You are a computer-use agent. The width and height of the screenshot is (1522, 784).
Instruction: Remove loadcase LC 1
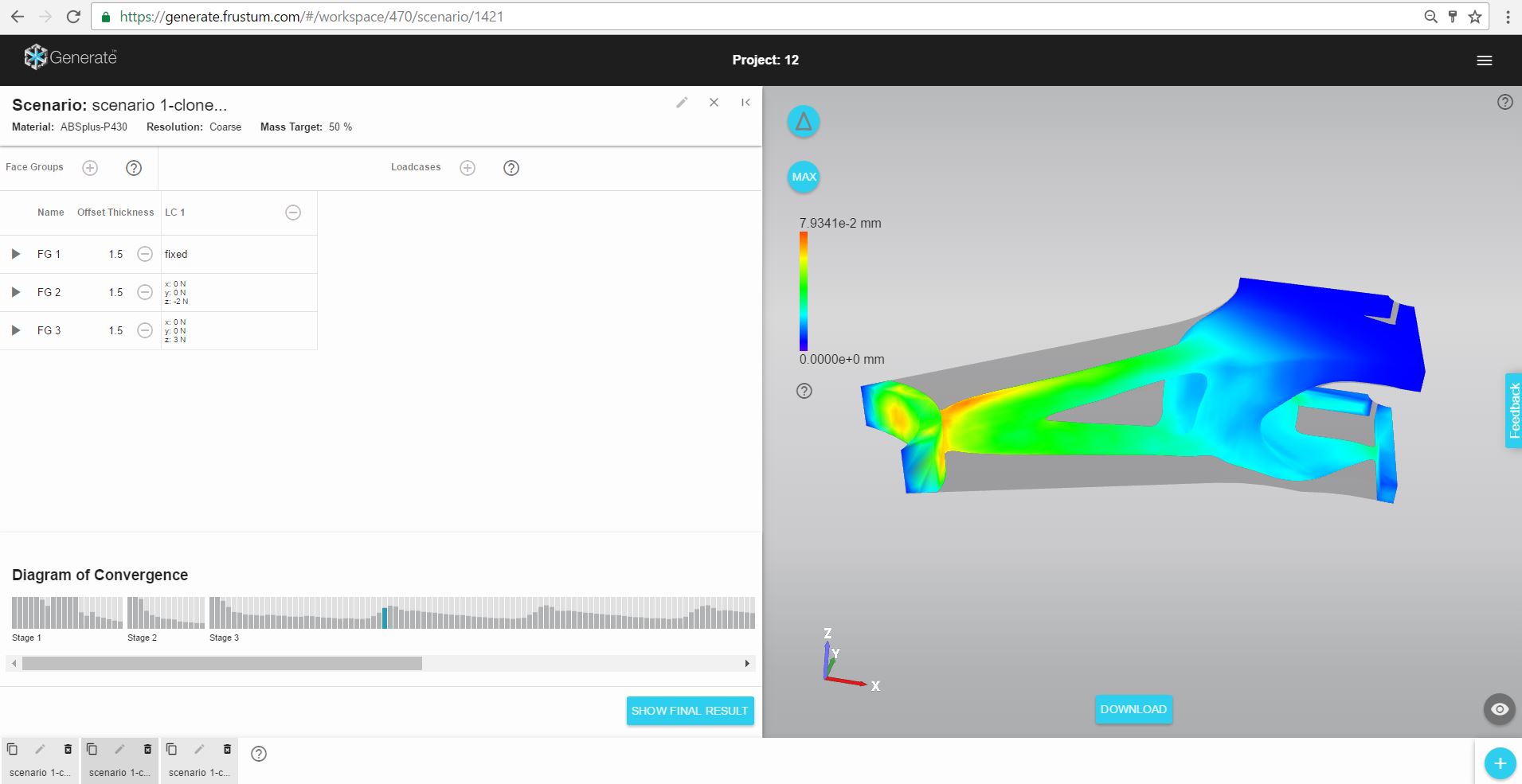click(x=293, y=213)
